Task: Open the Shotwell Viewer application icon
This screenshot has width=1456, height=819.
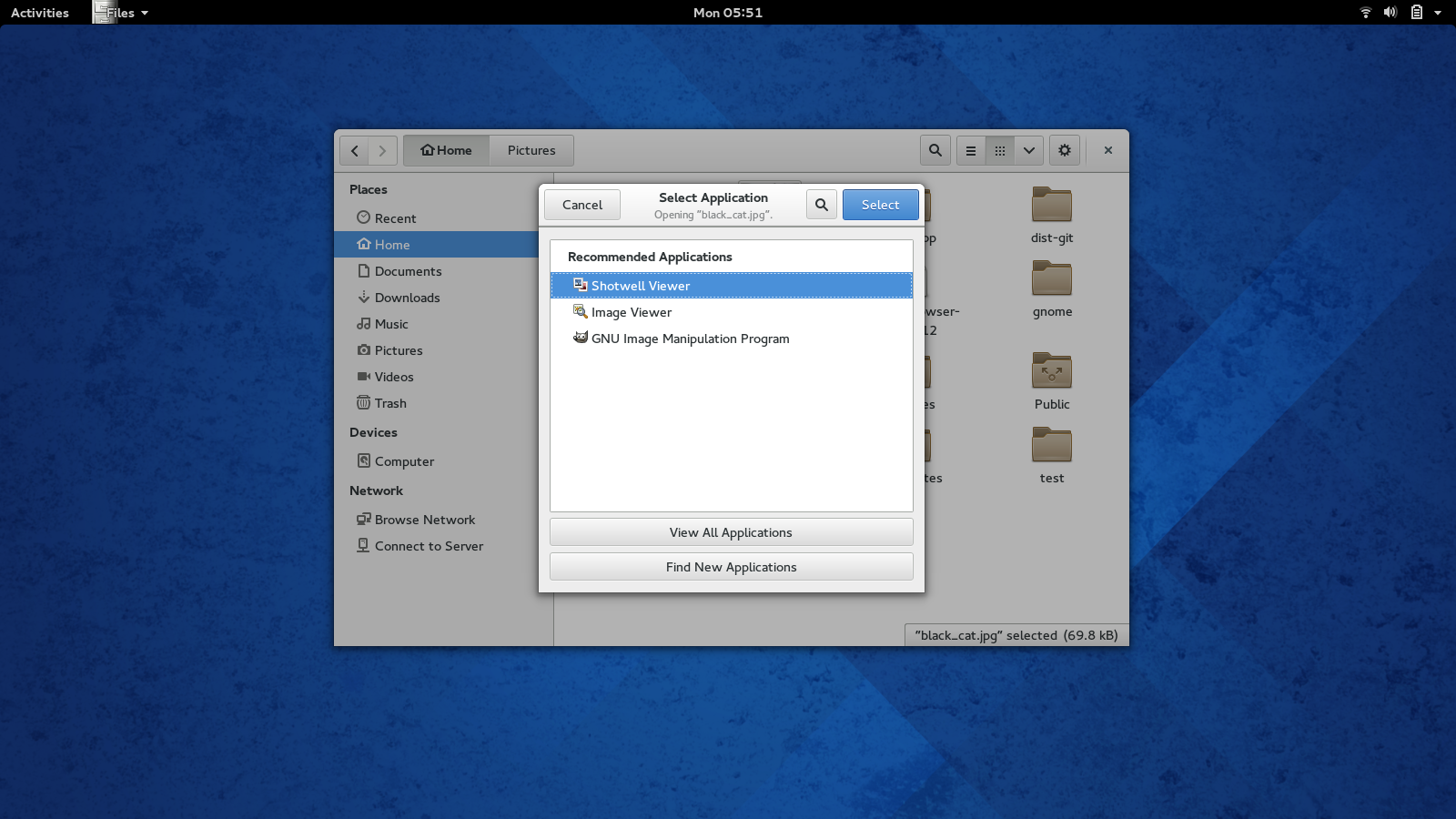Action: click(581, 285)
